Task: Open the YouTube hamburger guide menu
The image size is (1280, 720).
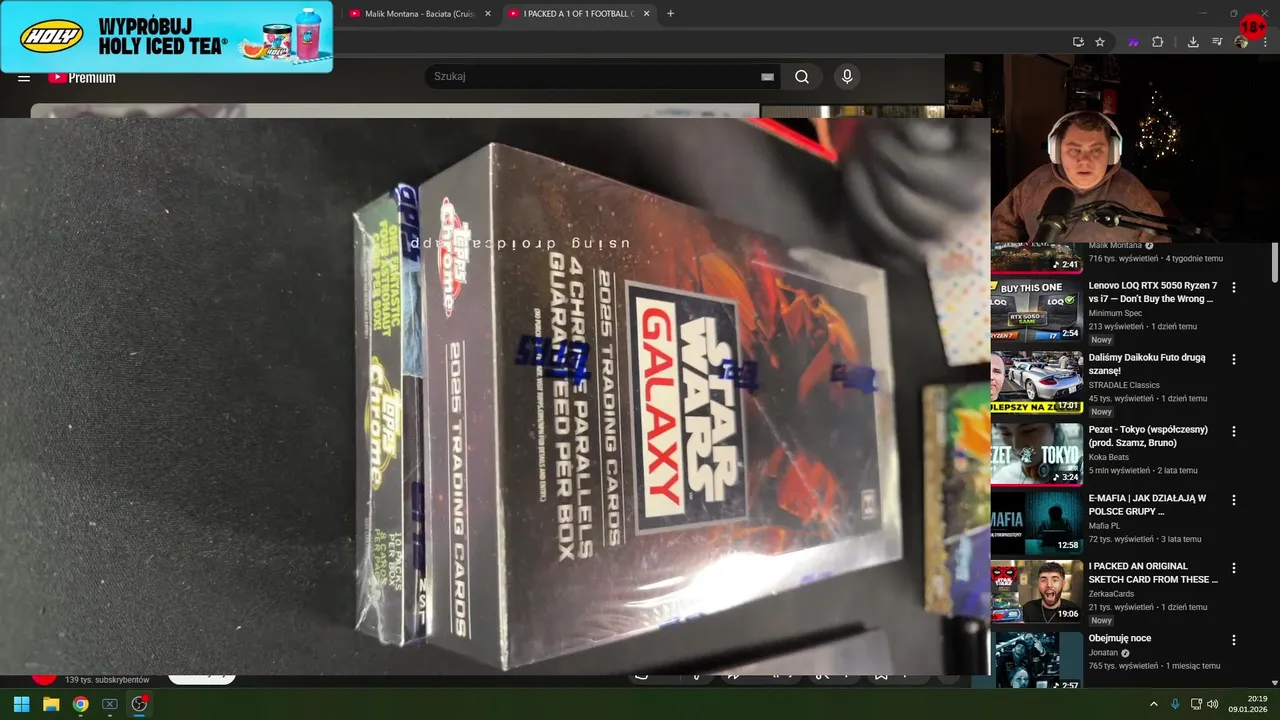Action: click(24, 78)
